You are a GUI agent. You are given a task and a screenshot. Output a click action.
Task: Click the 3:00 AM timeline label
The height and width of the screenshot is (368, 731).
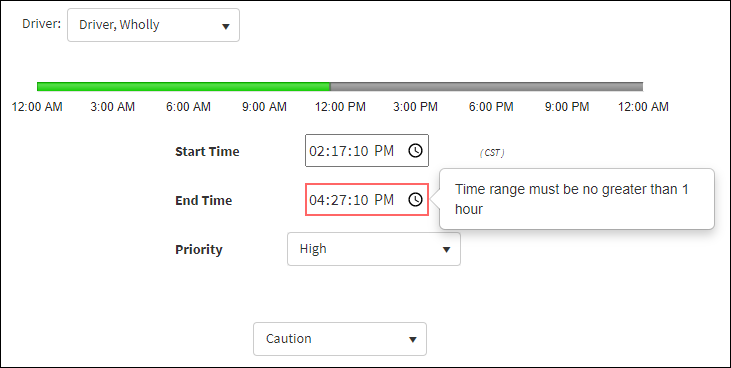click(112, 107)
